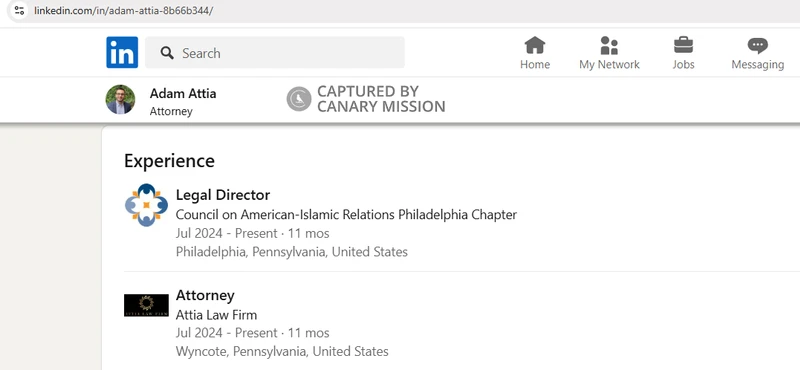Click the search magnifying glass icon

click(x=167, y=53)
